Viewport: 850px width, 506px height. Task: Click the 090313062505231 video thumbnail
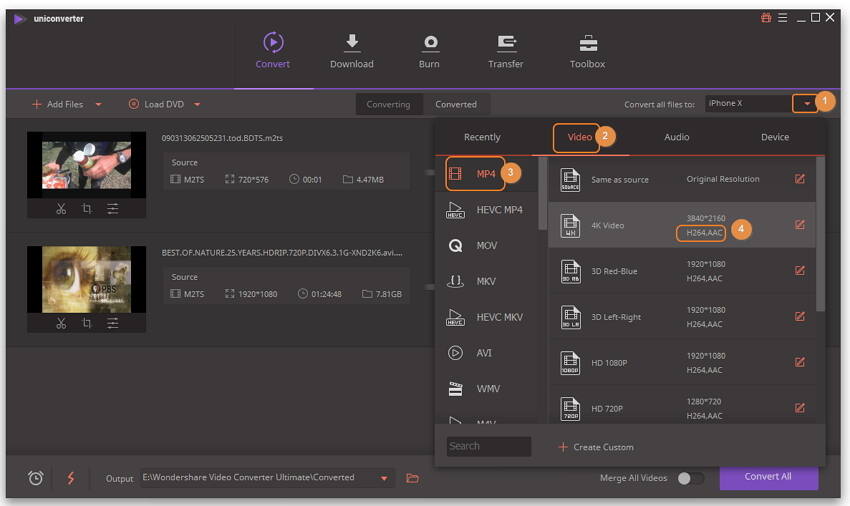[x=87, y=165]
